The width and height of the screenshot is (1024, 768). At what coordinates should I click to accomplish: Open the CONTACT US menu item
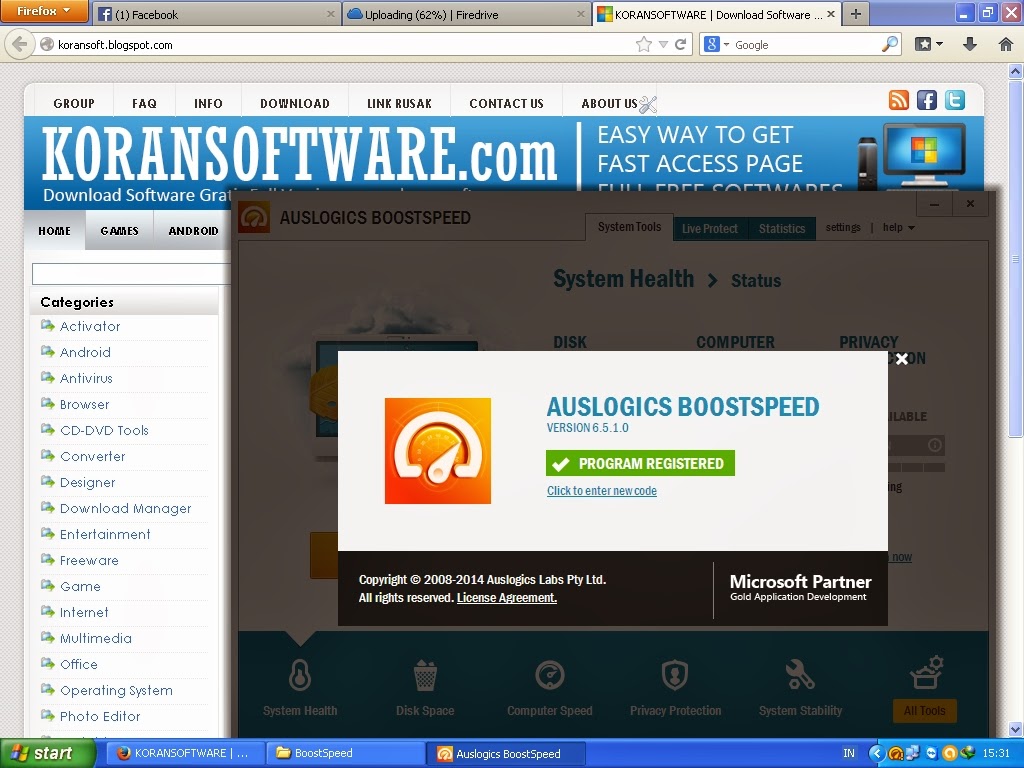pyautogui.click(x=506, y=103)
